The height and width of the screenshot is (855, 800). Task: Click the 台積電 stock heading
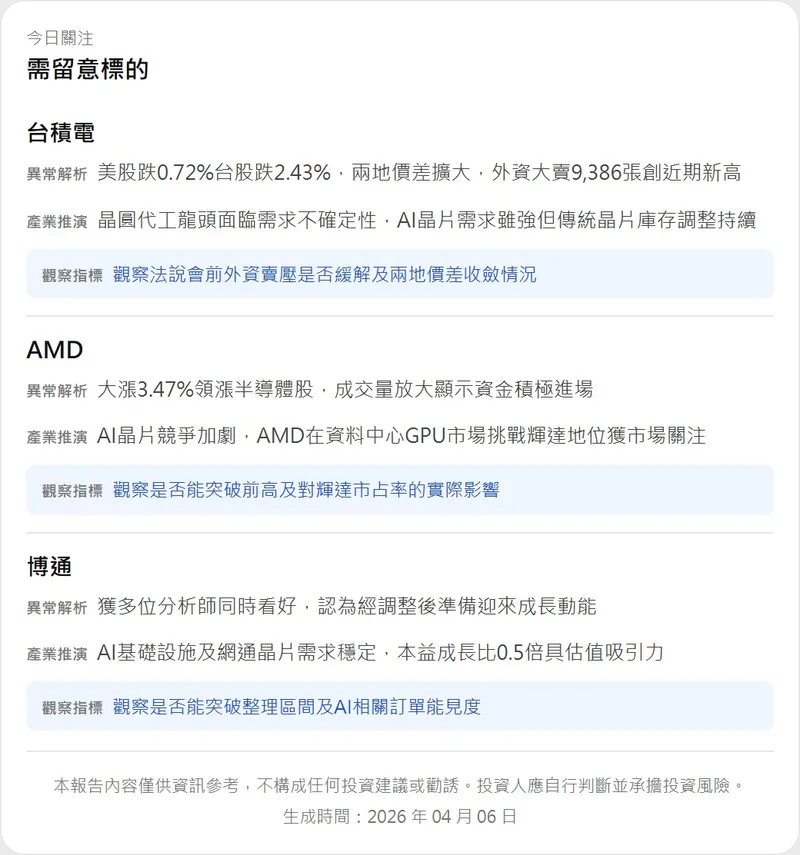(61, 133)
